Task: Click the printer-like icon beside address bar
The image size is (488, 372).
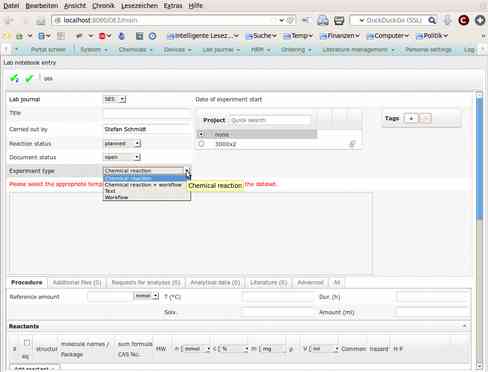Action: pos(323,20)
